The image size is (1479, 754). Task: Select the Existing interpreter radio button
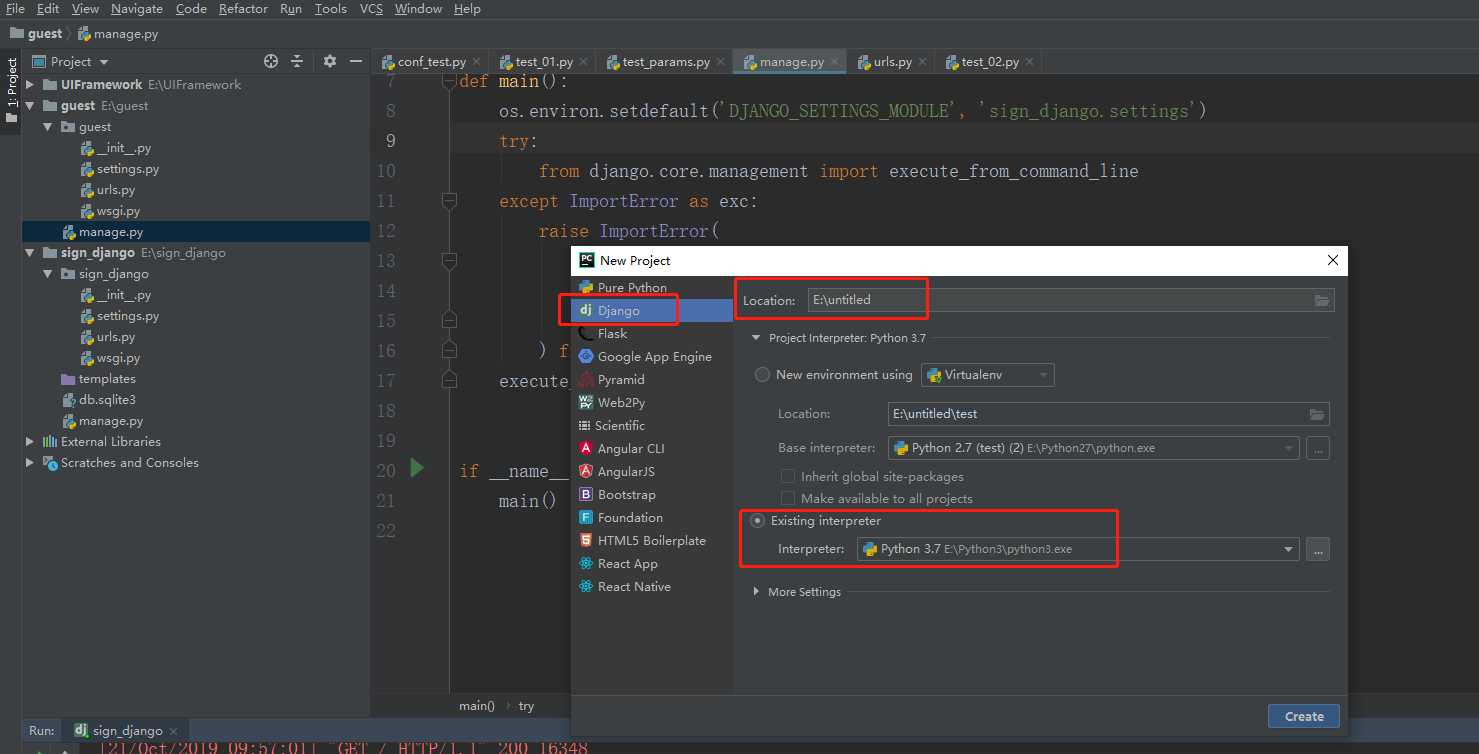pyautogui.click(x=758, y=521)
